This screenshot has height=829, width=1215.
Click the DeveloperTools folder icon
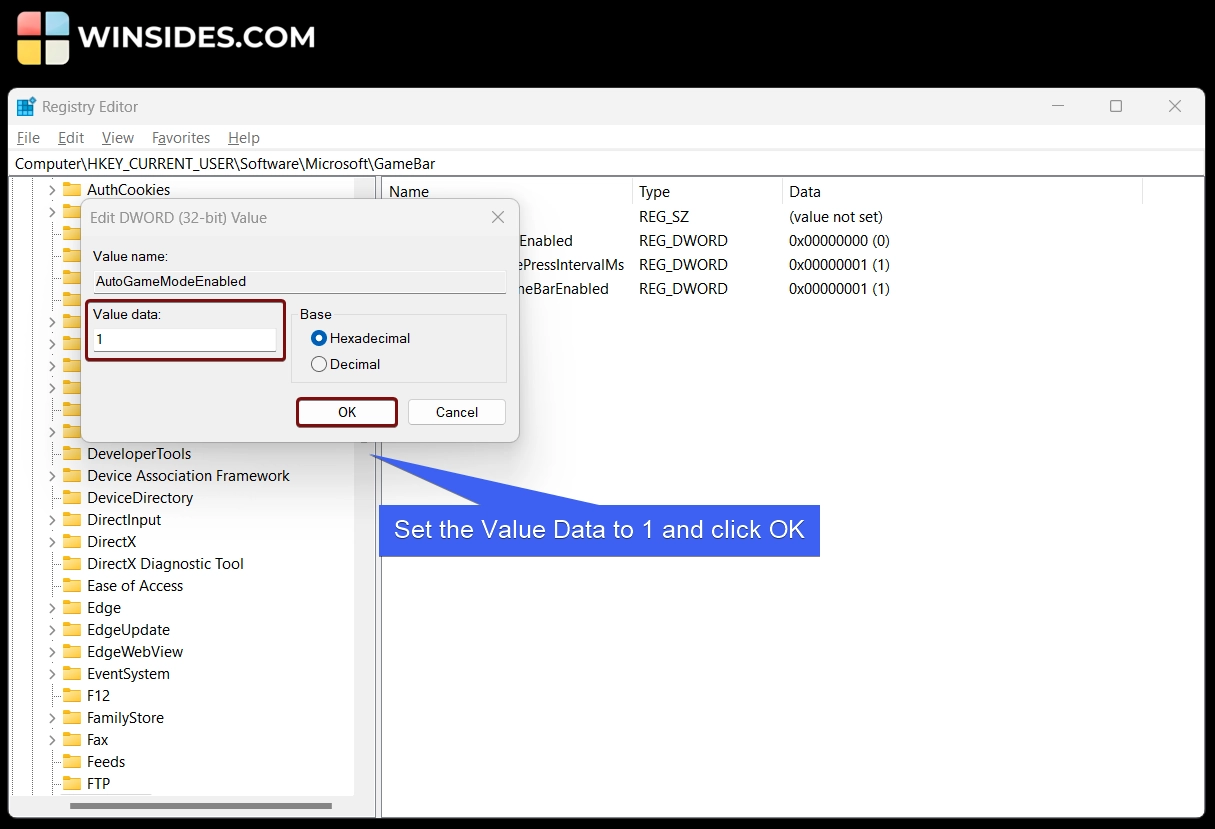pos(72,453)
